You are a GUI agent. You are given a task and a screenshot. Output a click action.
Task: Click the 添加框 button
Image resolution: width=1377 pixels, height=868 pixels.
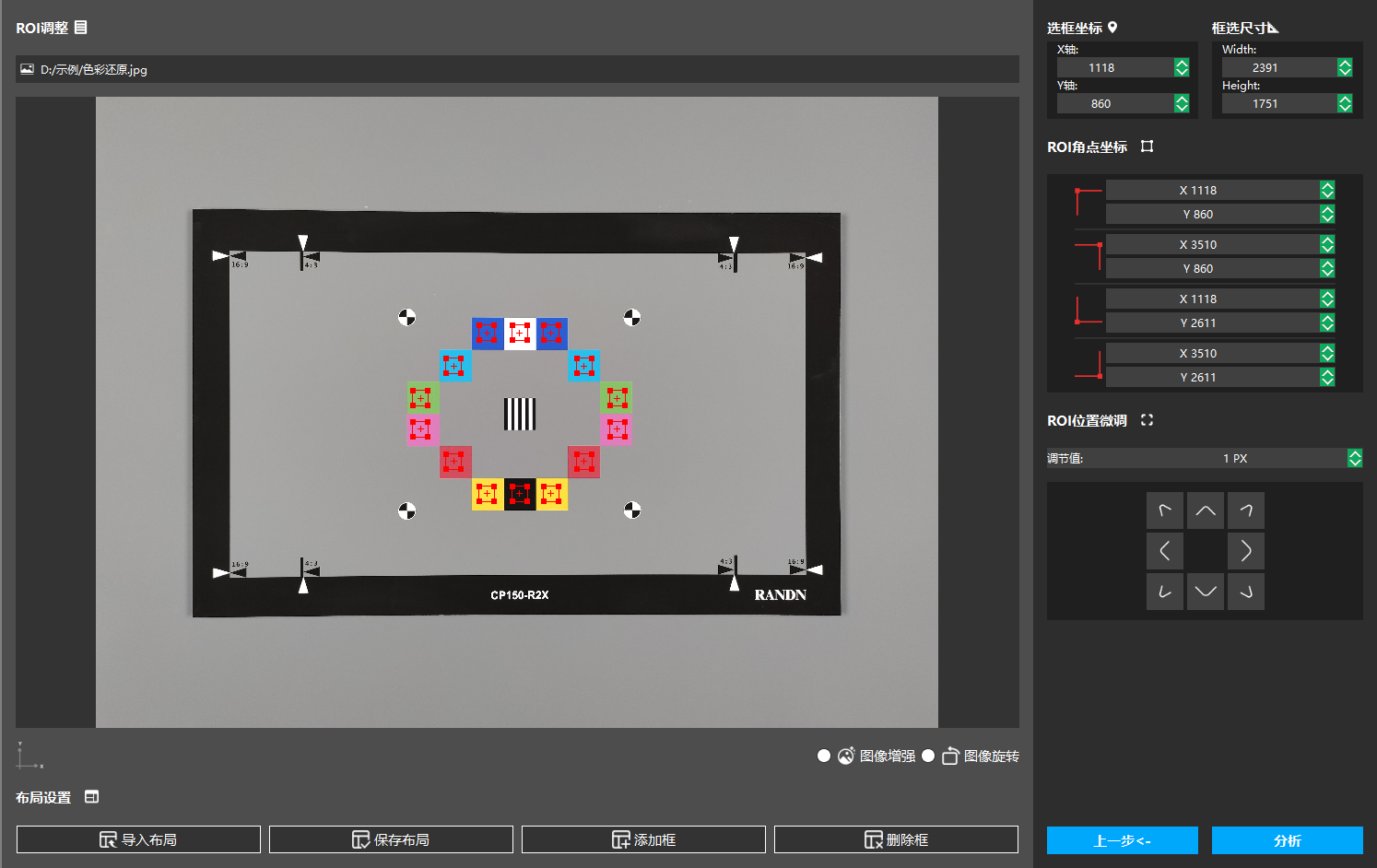coord(643,839)
